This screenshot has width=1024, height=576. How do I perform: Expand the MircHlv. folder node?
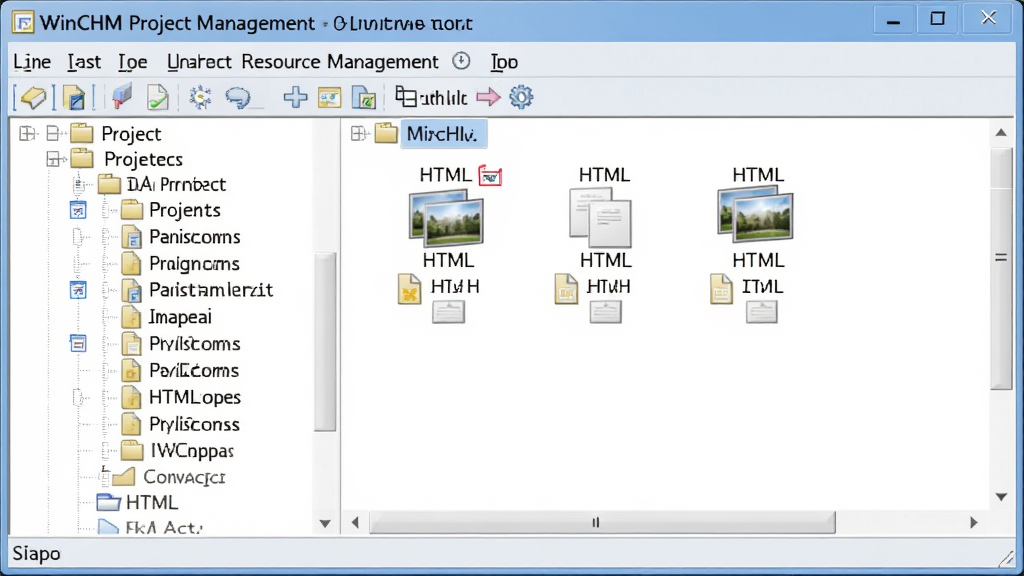358,134
